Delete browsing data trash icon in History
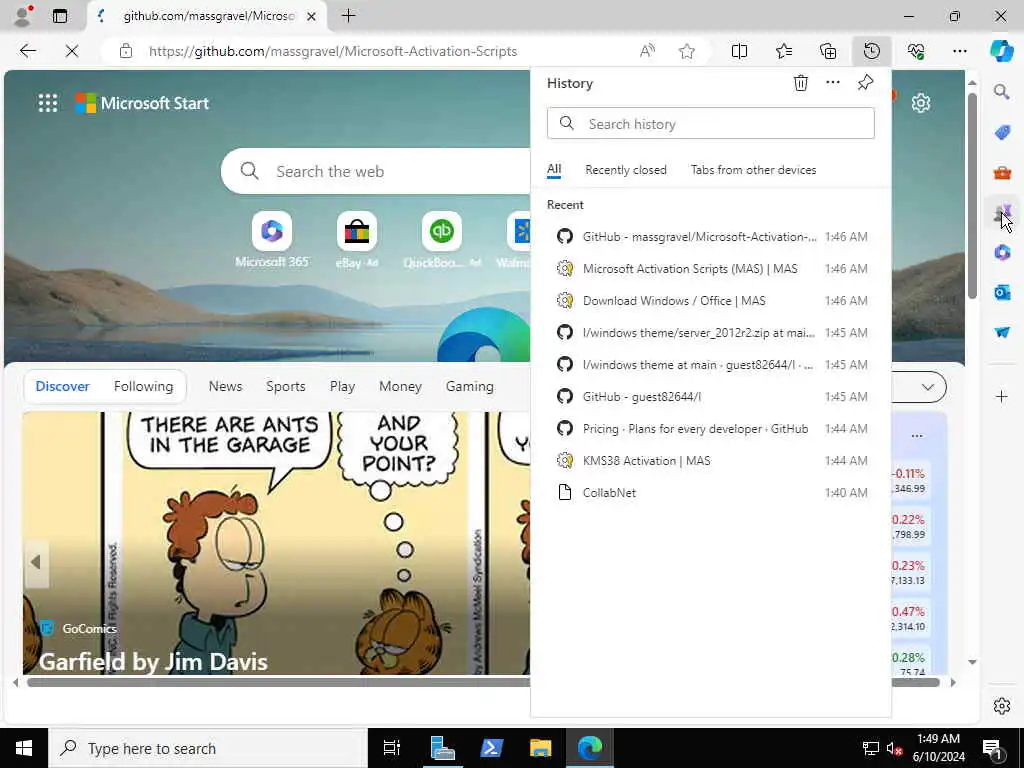Screen dimensions: 1024x768 801,83
